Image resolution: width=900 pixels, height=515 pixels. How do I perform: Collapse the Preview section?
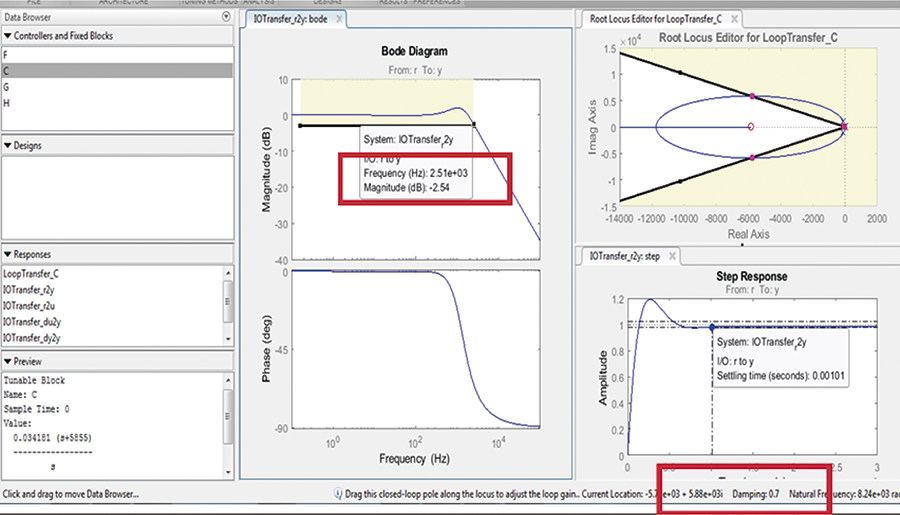click(8, 362)
